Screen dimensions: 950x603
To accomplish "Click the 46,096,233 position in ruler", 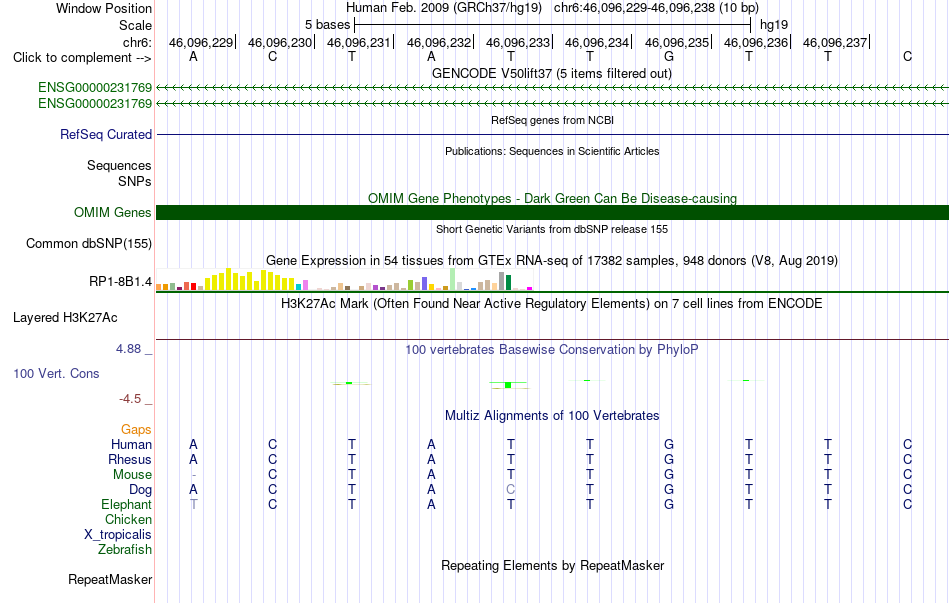I will (517, 42).
